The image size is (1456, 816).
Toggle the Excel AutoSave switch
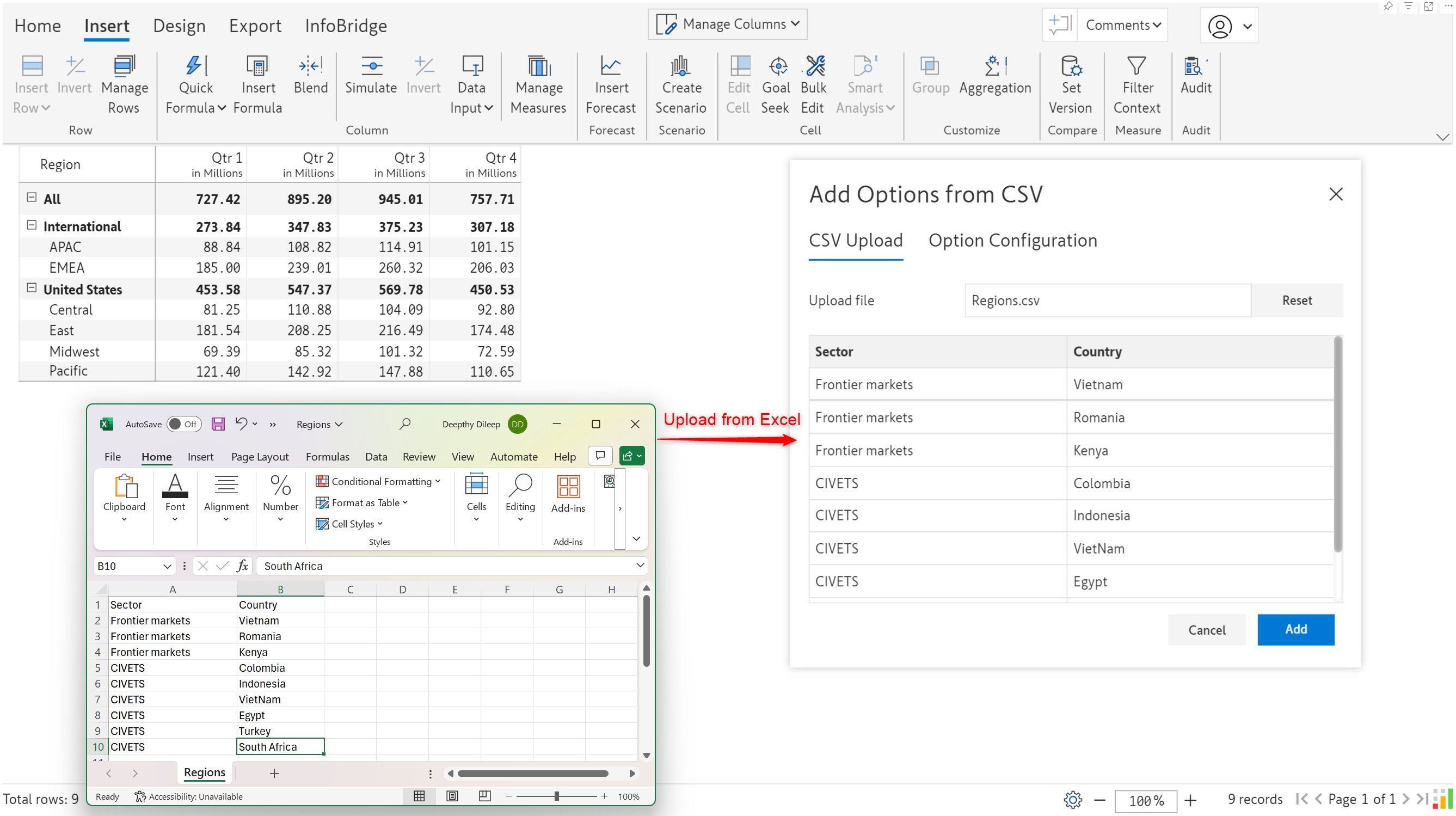point(183,424)
